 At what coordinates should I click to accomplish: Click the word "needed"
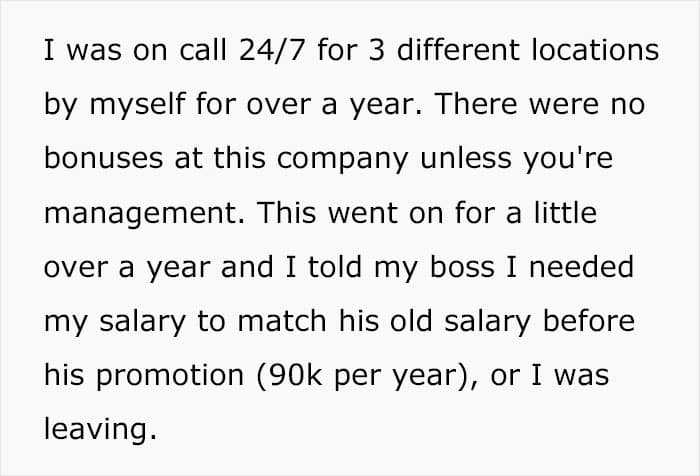[x=581, y=267]
